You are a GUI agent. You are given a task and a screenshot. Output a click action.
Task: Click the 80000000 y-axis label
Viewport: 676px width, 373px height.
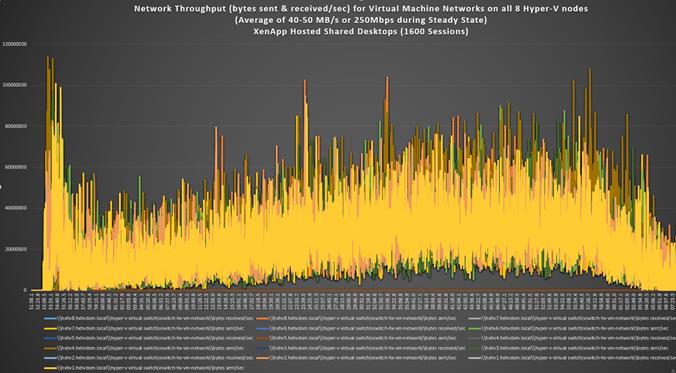tap(16, 126)
